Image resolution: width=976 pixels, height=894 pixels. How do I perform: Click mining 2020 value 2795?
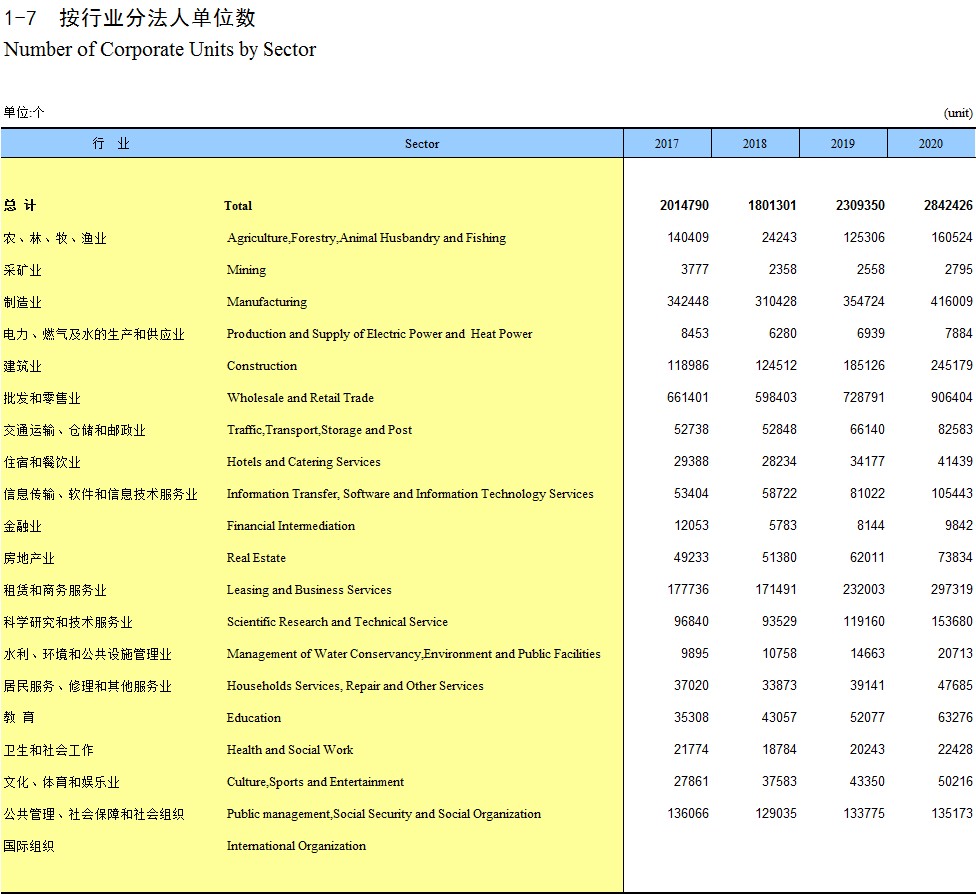pyautogui.click(x=959, y=270)
